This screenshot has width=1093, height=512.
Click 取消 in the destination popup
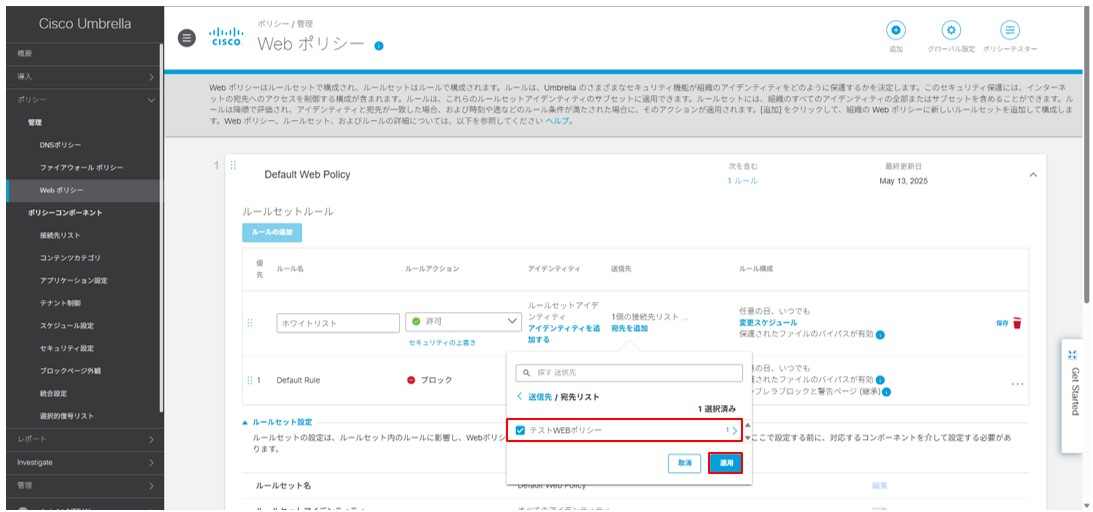click(x=685, y=463)
